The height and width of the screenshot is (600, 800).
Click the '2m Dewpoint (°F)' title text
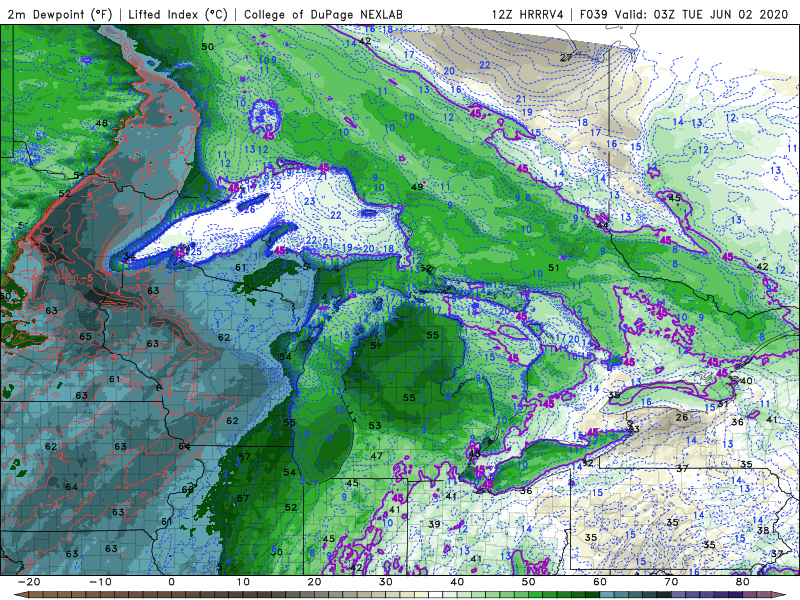[60, 14]
